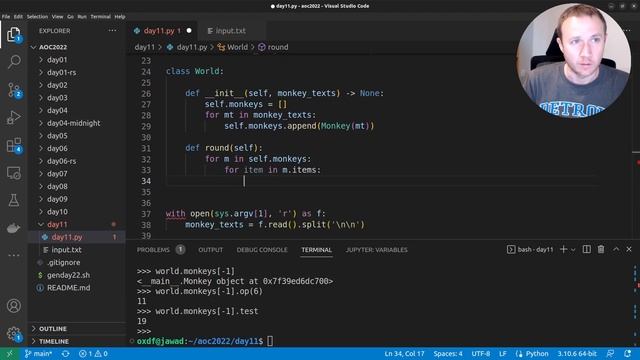Expand the day04-midnight folder
Screen dimensions: 640x360
click(x=73, y=123)
